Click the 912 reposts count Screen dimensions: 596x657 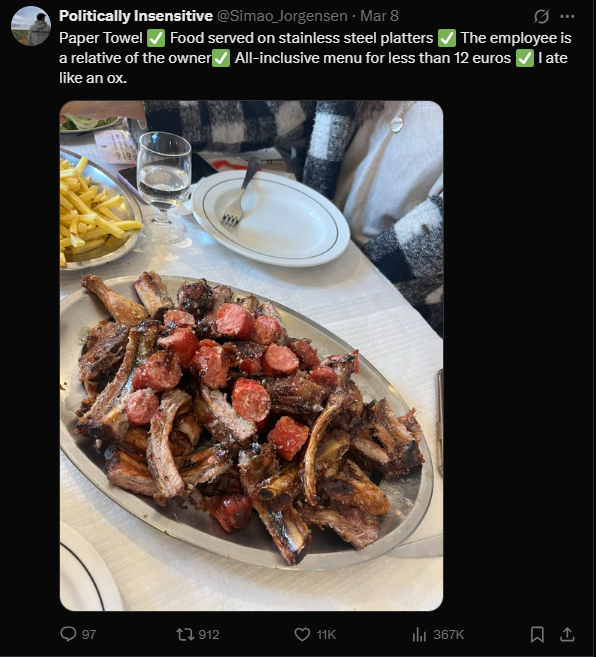(x=209, y=634)
